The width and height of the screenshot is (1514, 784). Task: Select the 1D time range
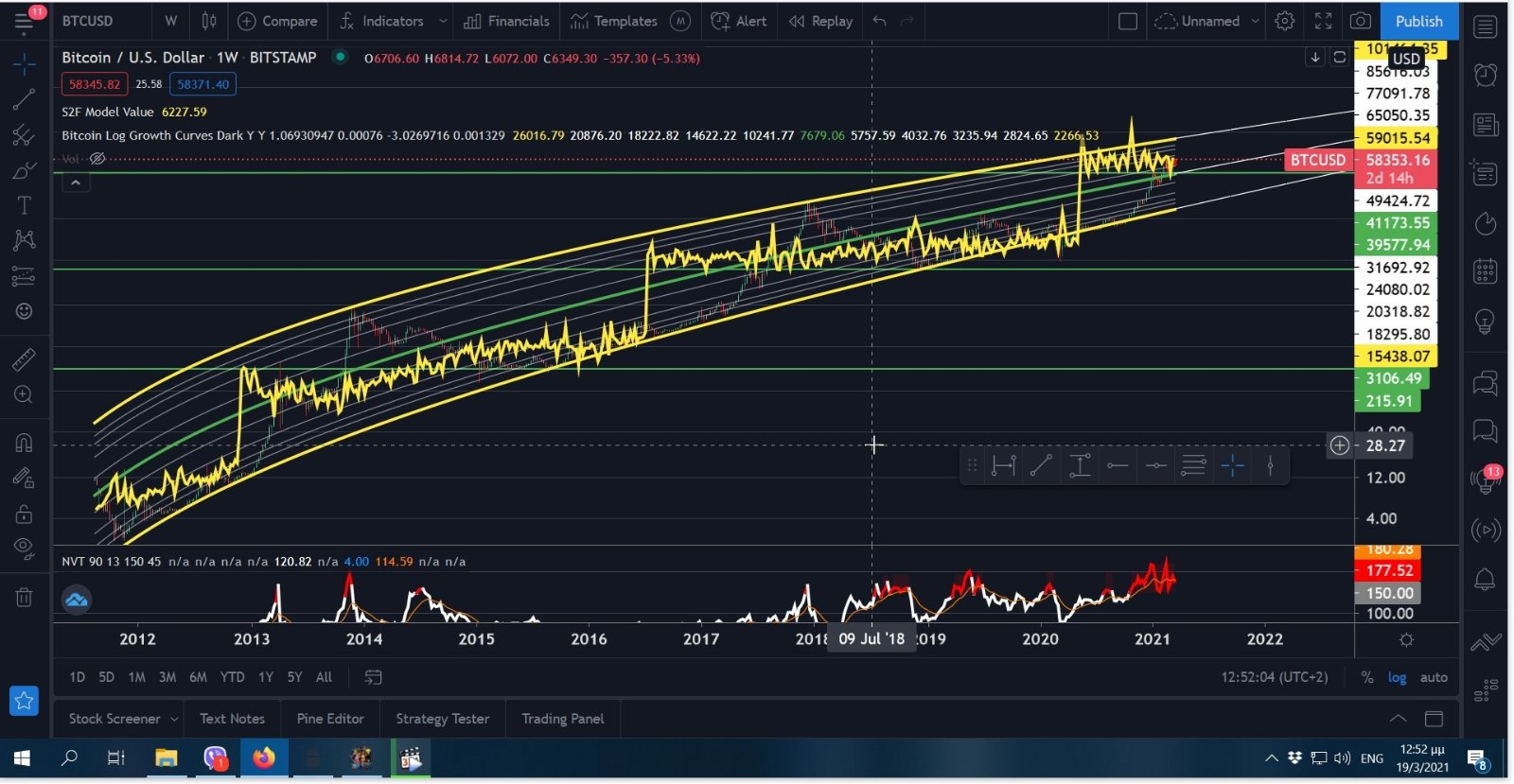pyautogui.click(x=77, y=677)
